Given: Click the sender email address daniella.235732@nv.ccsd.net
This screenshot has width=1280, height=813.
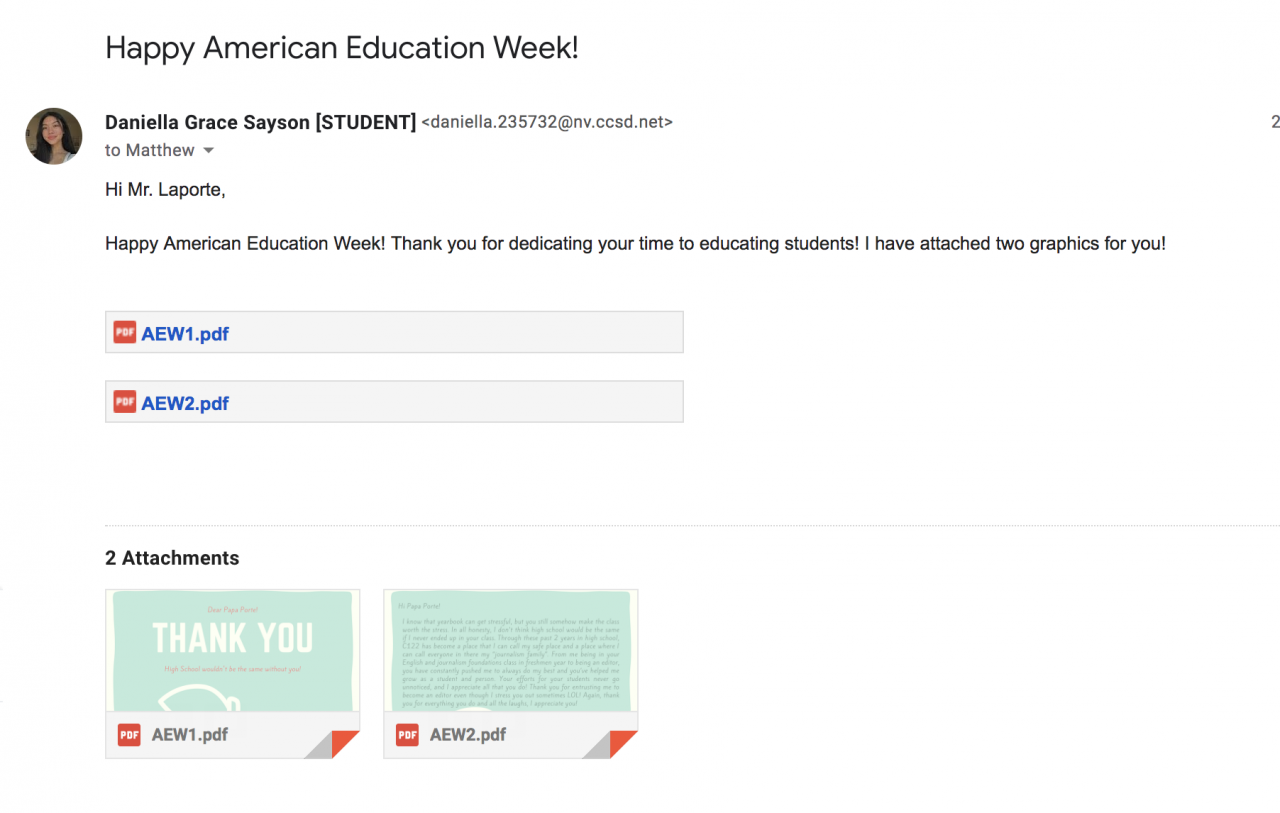Looking at the screenshot, I should pyautogui.click(x=547, y=123).
